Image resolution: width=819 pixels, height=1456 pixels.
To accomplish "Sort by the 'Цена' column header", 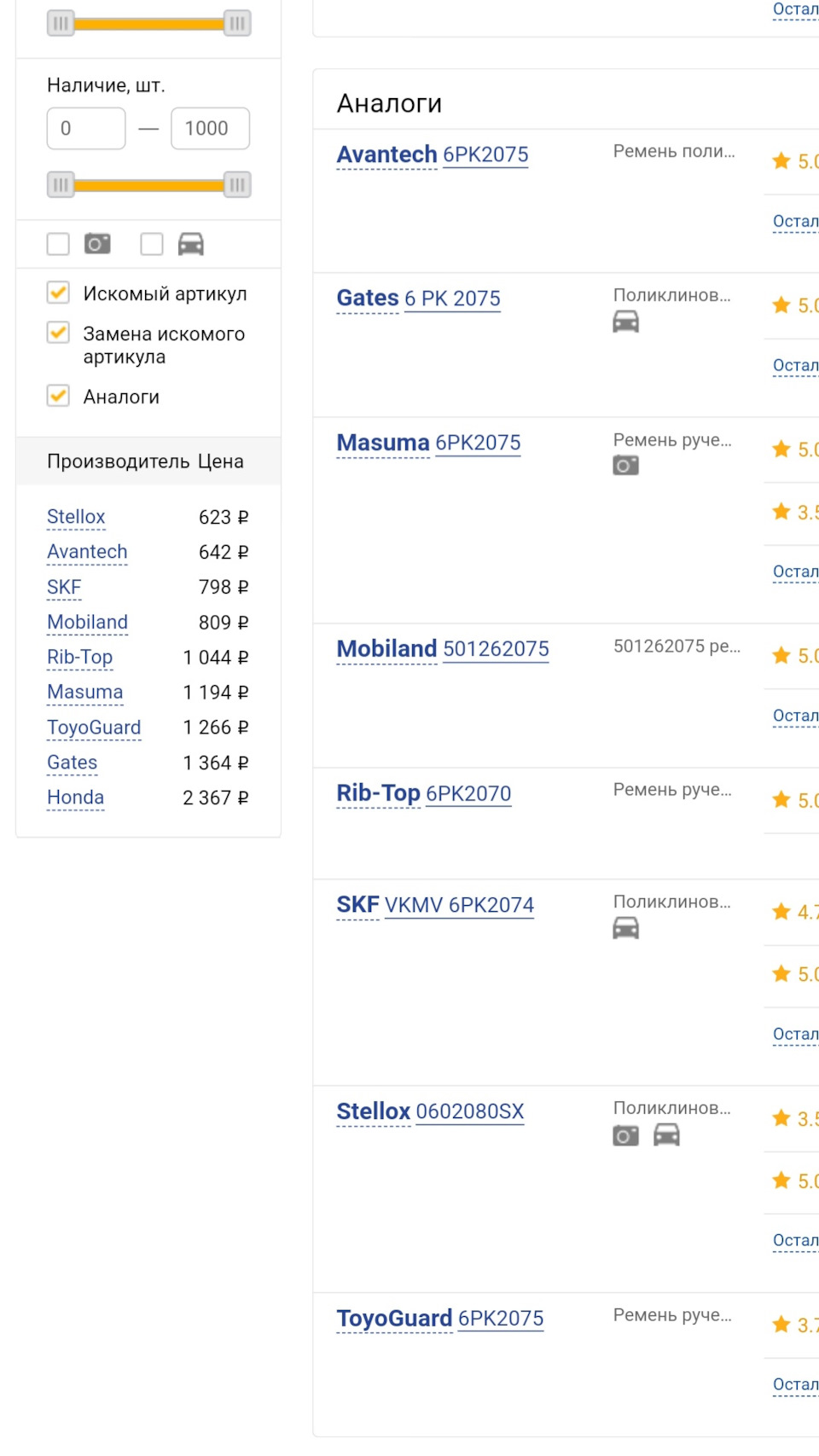I will [x=221, y=461].
